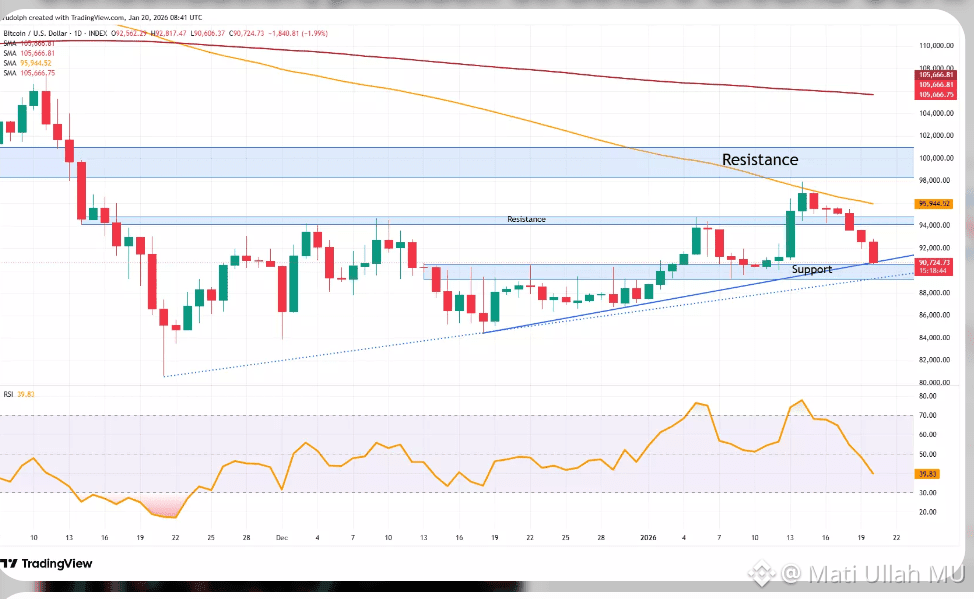The image size is (974, 599).
Task: Click the 84,000.00 price axis label
Action: point(934,337)
